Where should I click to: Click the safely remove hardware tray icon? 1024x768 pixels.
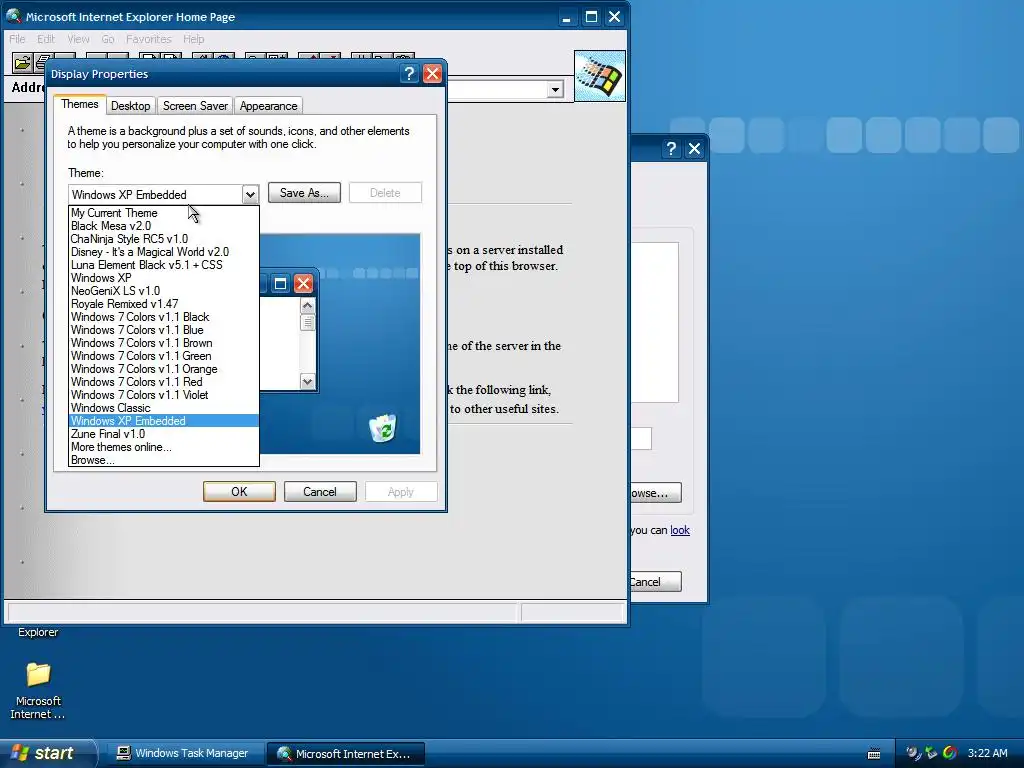(x=931, y=753)
